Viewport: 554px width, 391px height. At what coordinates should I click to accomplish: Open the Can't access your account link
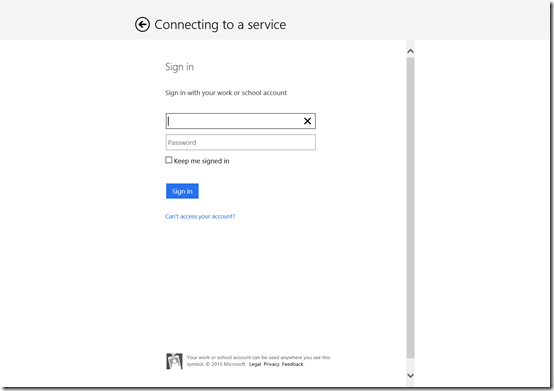coord(200,216)
